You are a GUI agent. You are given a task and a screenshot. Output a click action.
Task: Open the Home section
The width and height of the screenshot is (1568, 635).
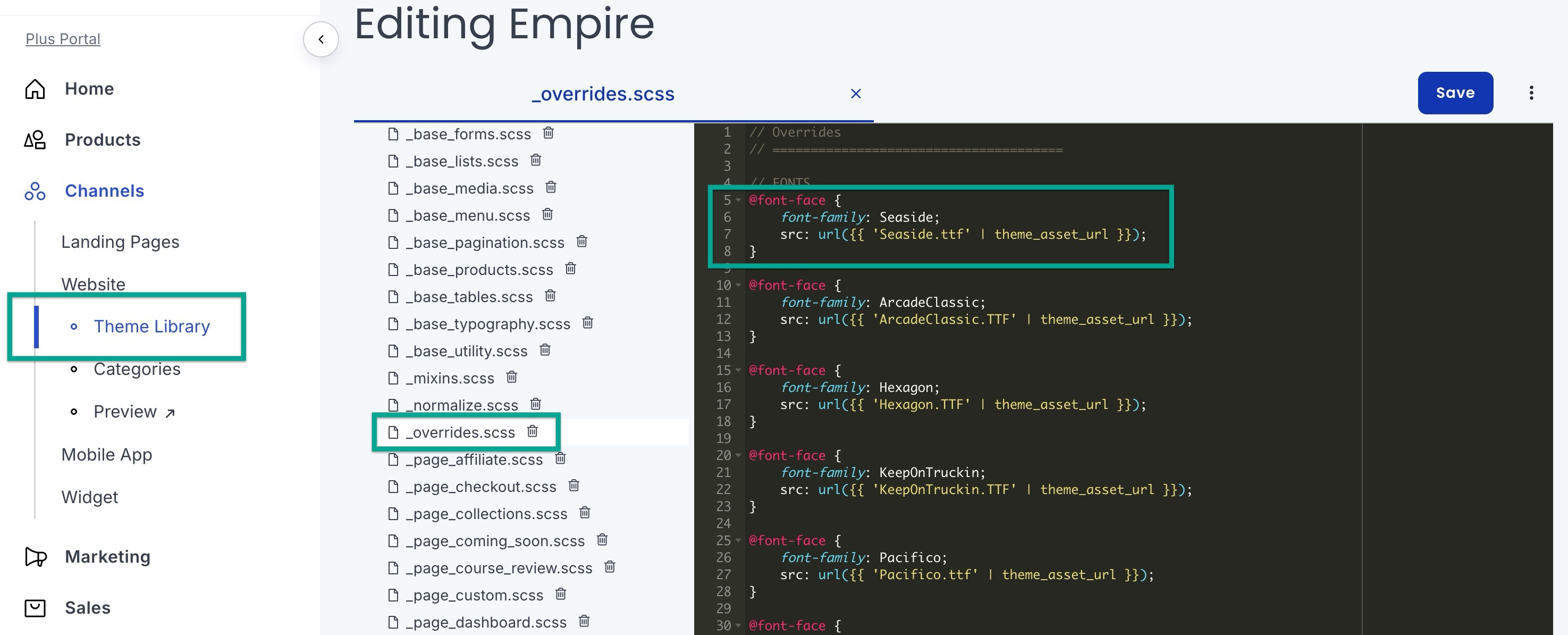coord(89,89)
